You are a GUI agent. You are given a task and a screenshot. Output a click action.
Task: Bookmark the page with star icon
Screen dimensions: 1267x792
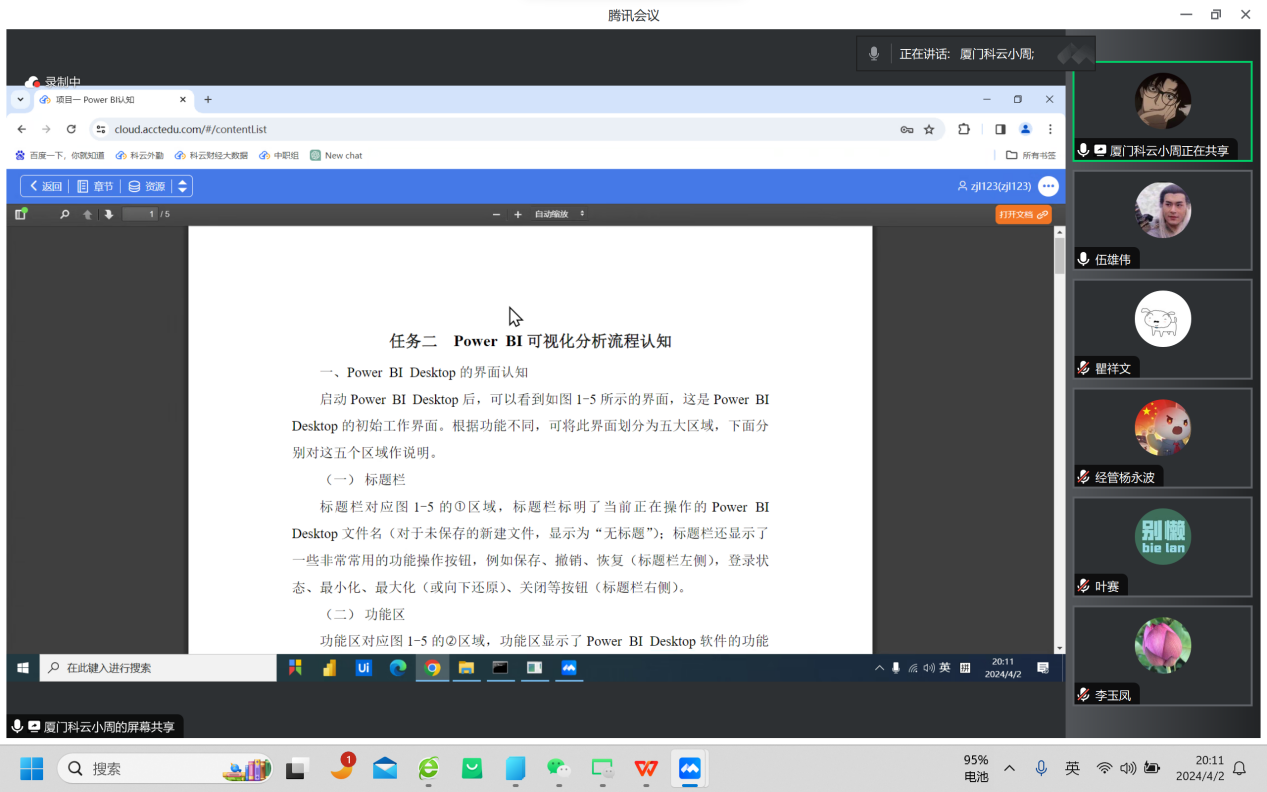tap(929, 129)
